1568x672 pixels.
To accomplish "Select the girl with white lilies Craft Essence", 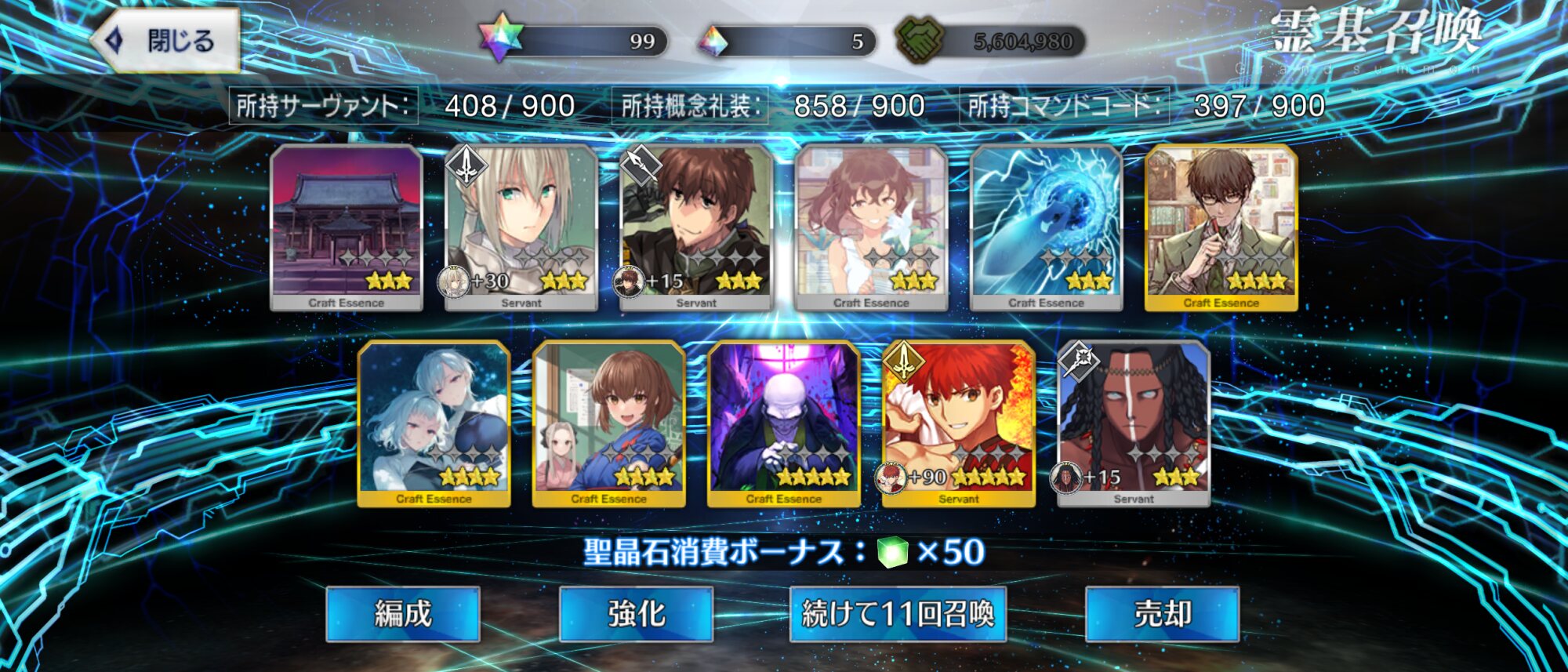I will pos(871,228).
